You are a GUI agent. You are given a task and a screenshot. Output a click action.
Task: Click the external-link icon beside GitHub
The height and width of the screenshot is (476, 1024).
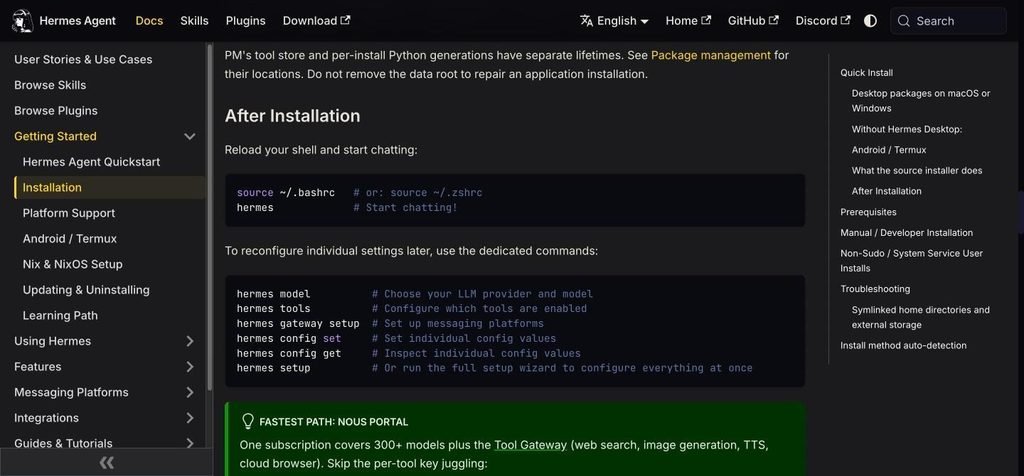click(773, 20)
